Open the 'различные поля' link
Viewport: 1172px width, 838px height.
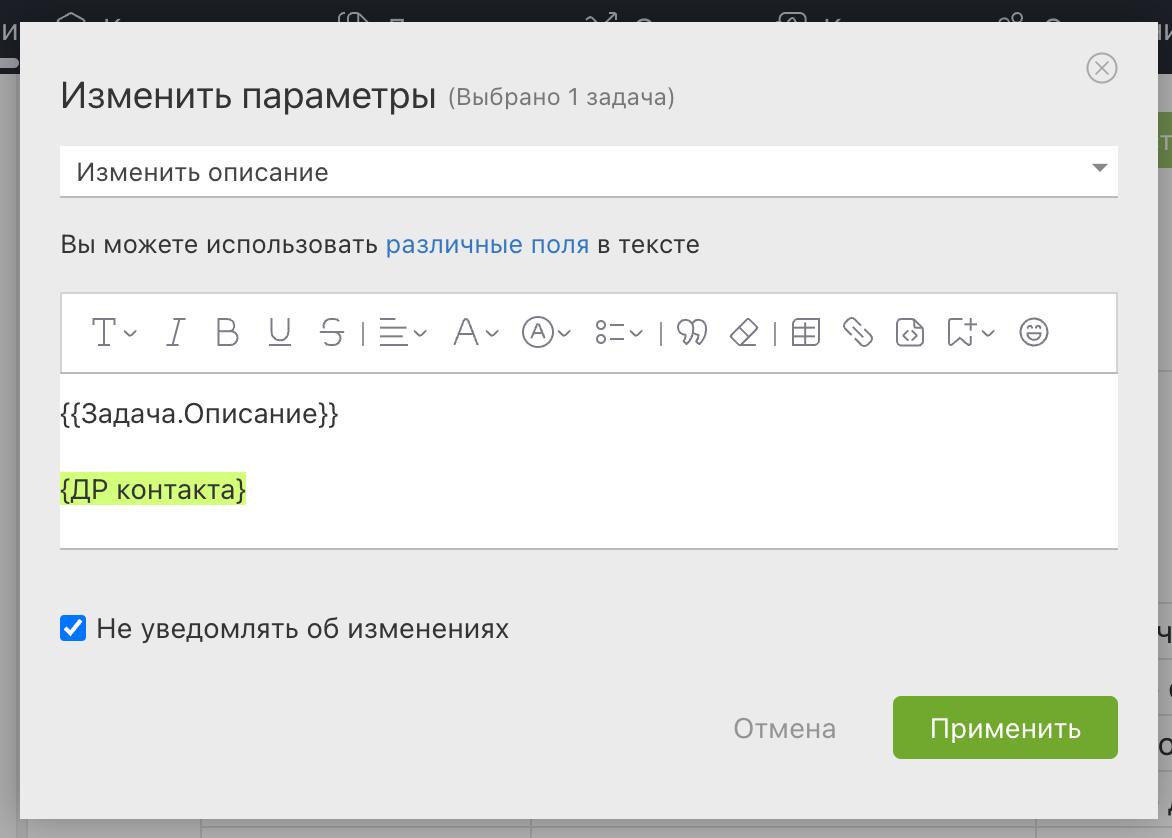pos(487,244)
